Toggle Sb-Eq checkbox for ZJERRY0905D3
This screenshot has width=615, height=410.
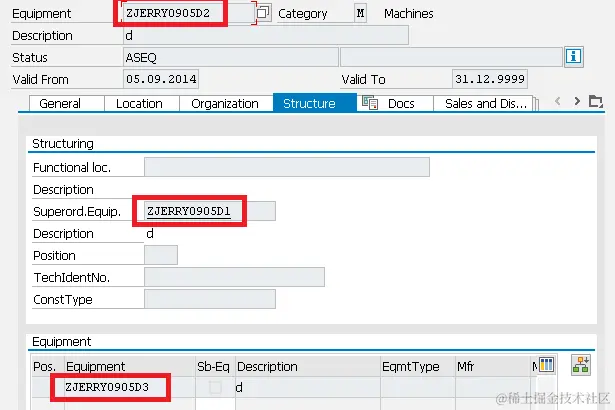215,387
